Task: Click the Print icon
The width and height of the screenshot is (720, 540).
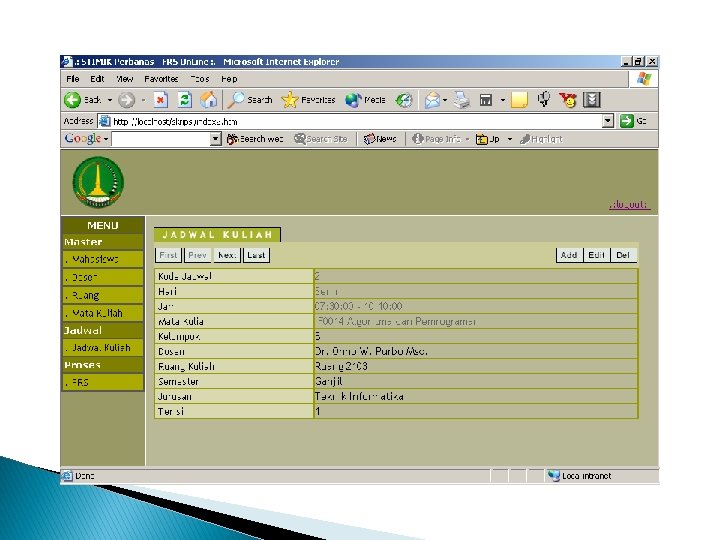Action: pos(462,100)
